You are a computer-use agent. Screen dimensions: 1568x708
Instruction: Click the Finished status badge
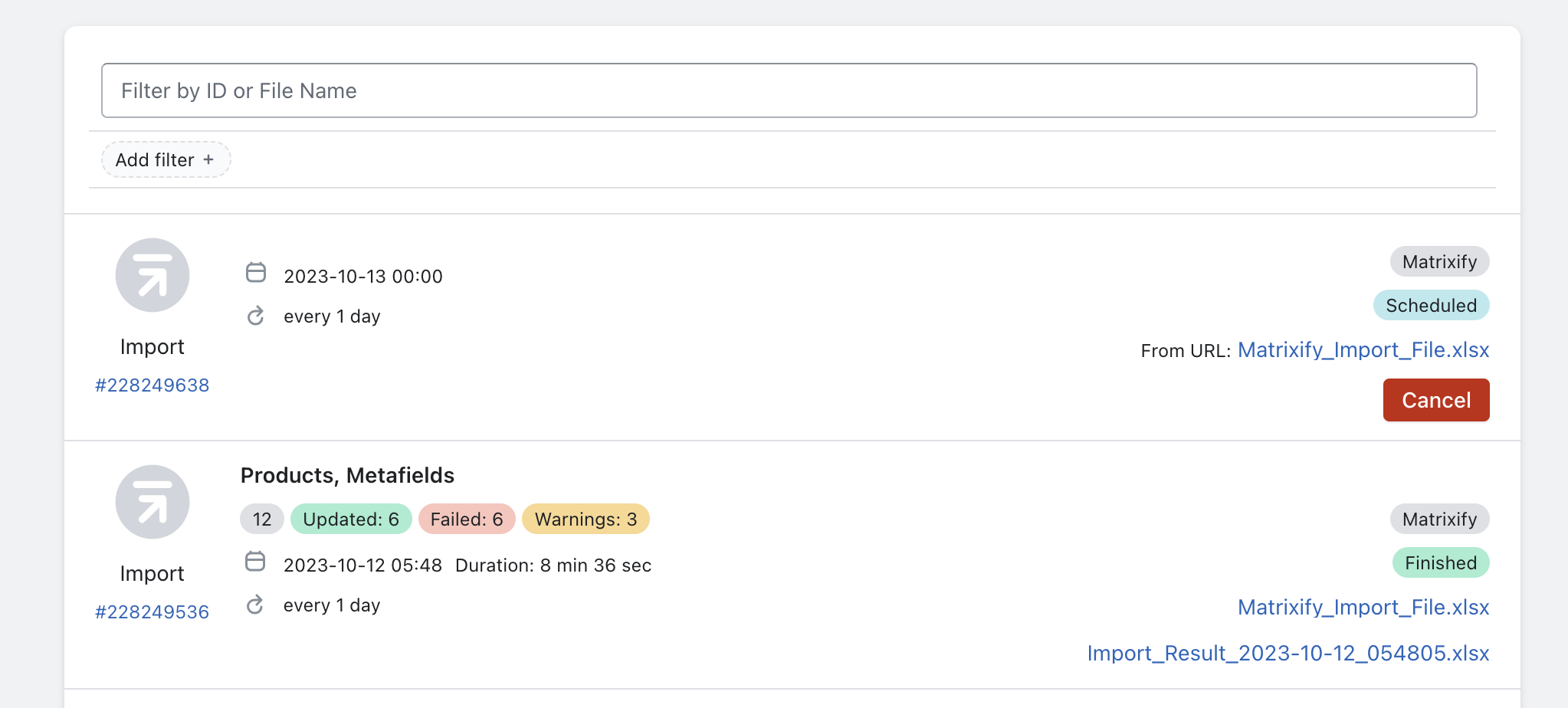(x=1440, y=562)
